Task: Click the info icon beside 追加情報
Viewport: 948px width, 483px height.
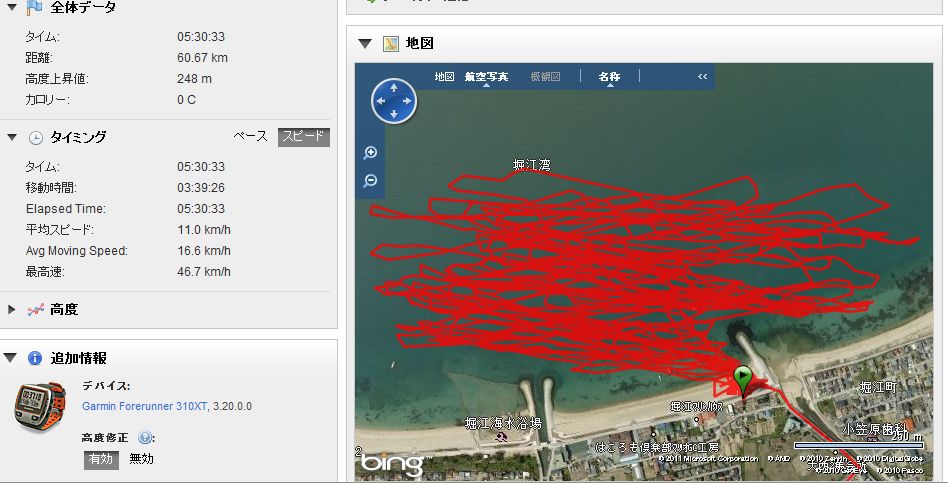Action: pyautogui.click(x=35, y=358)
